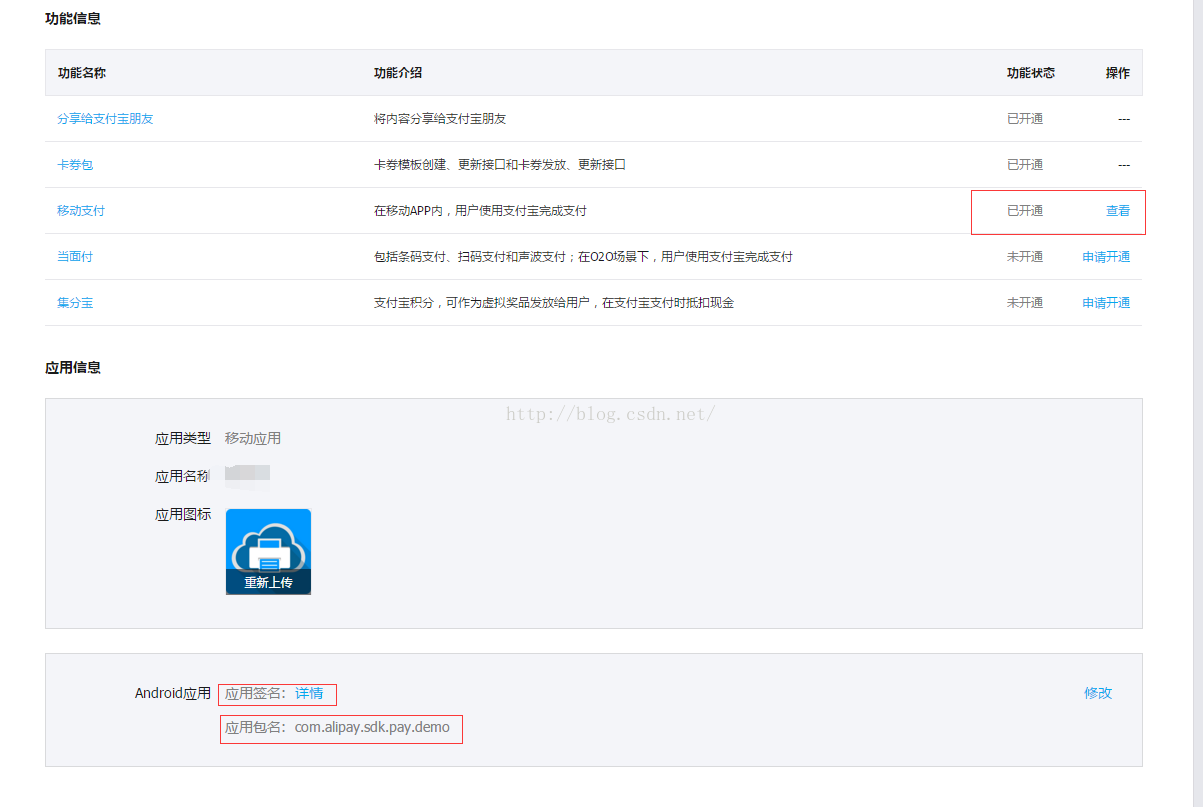
Task: Click the 功能信息 section heading
Action: point(73,18)
